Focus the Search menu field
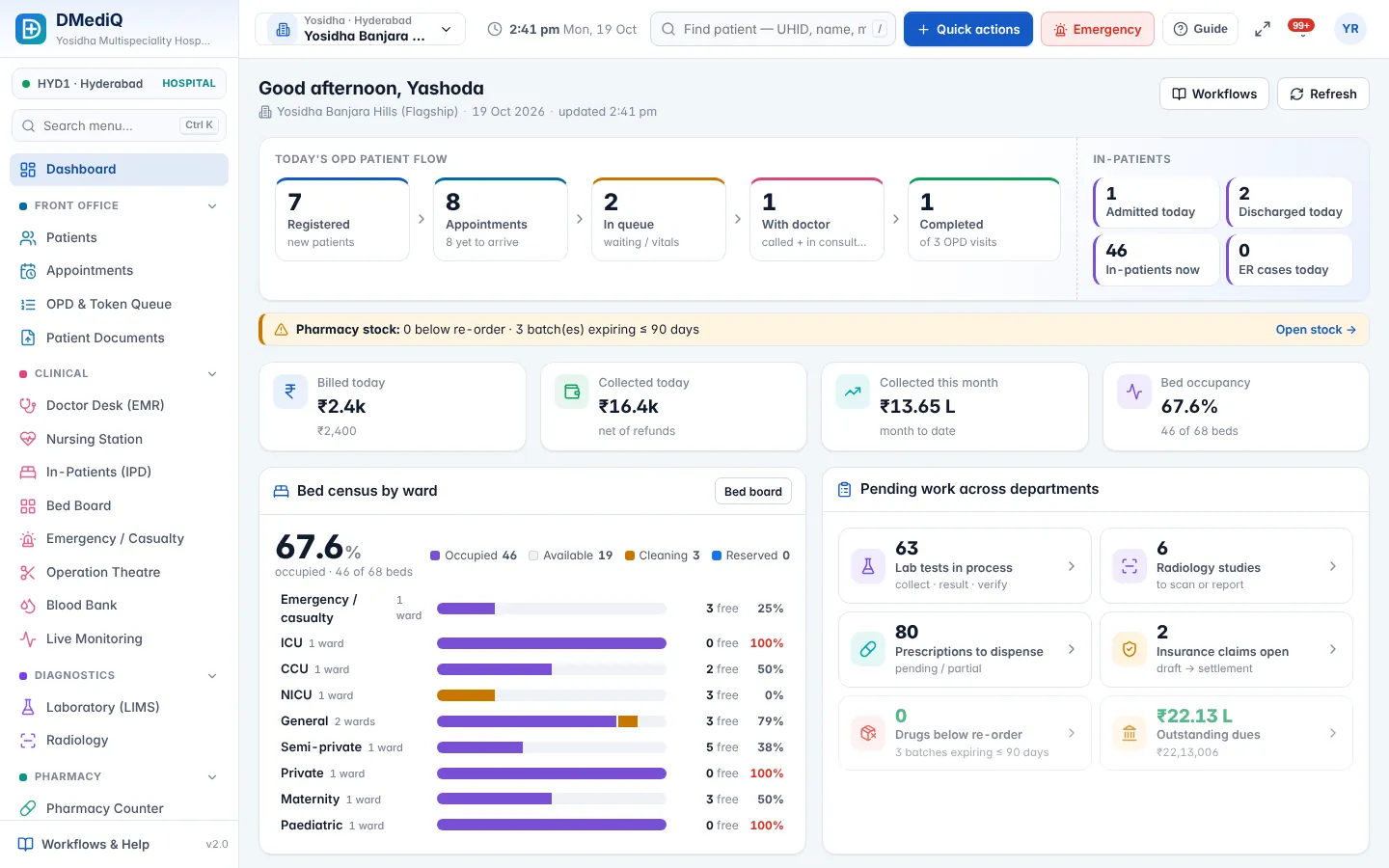 click(120, 125)
